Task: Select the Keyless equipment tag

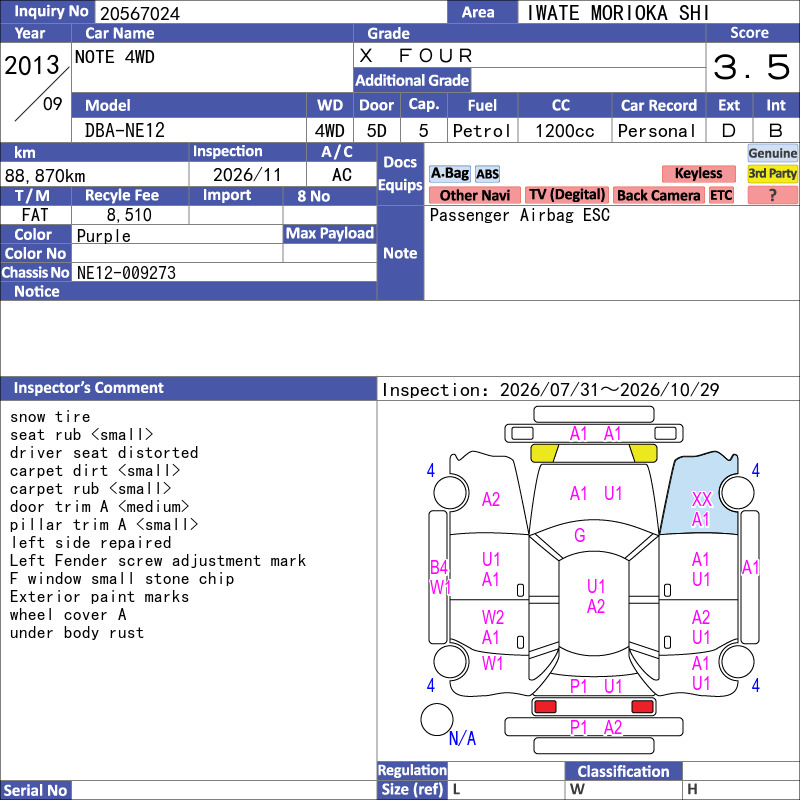Action: tap(698, 173)
